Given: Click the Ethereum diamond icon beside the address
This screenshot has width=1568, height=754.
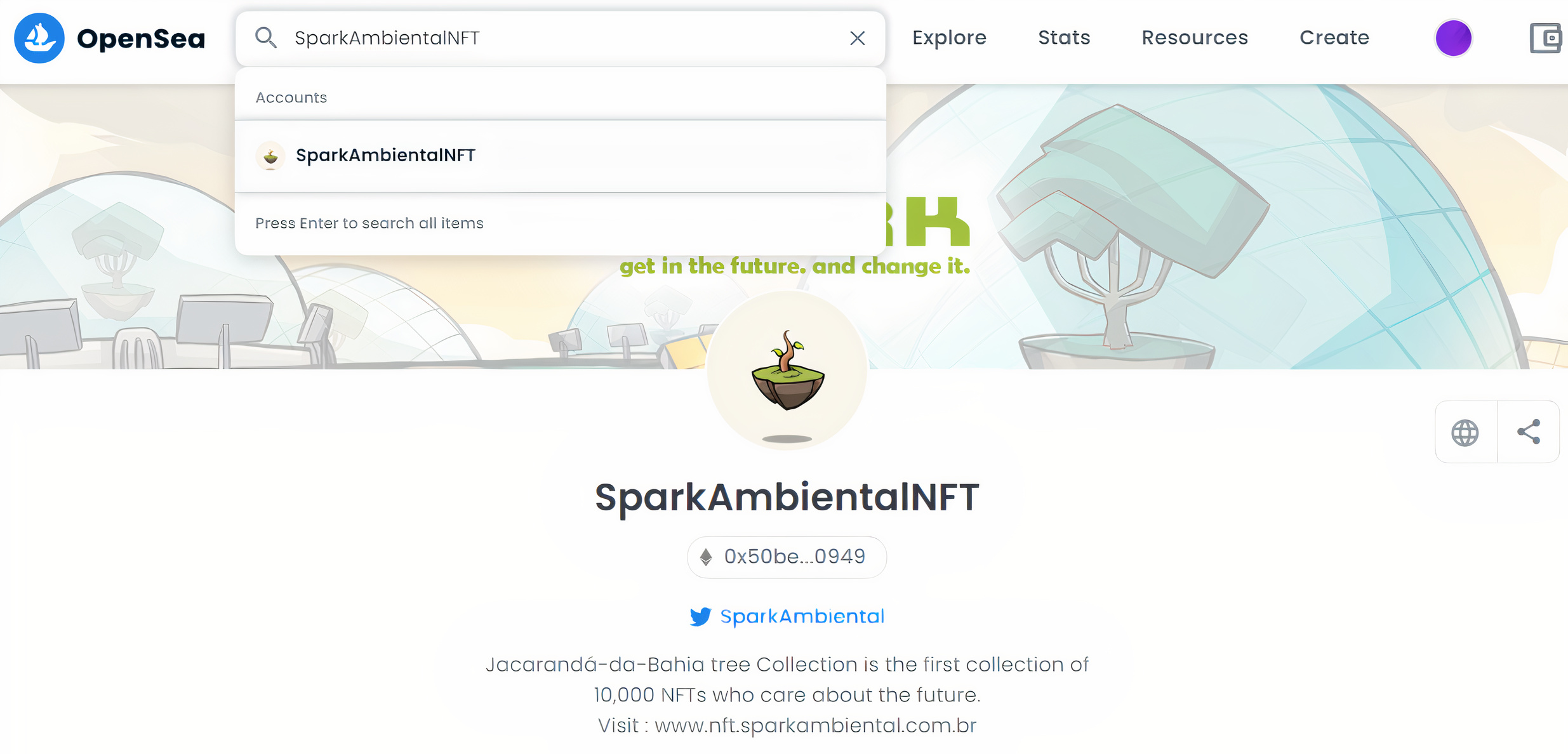Looking at the screenshot, I should click(706, 557).
